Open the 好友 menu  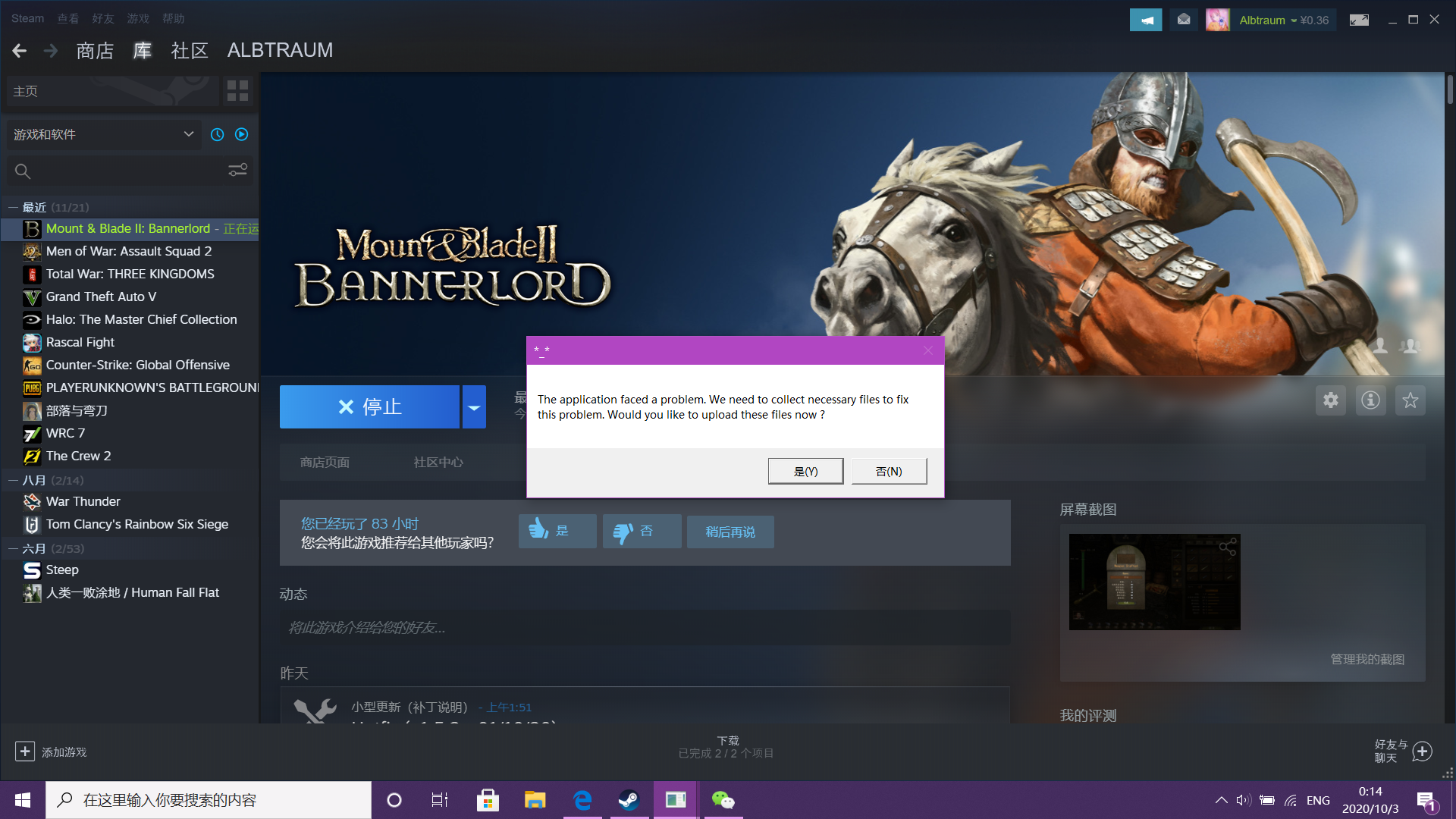pos(103,18)
